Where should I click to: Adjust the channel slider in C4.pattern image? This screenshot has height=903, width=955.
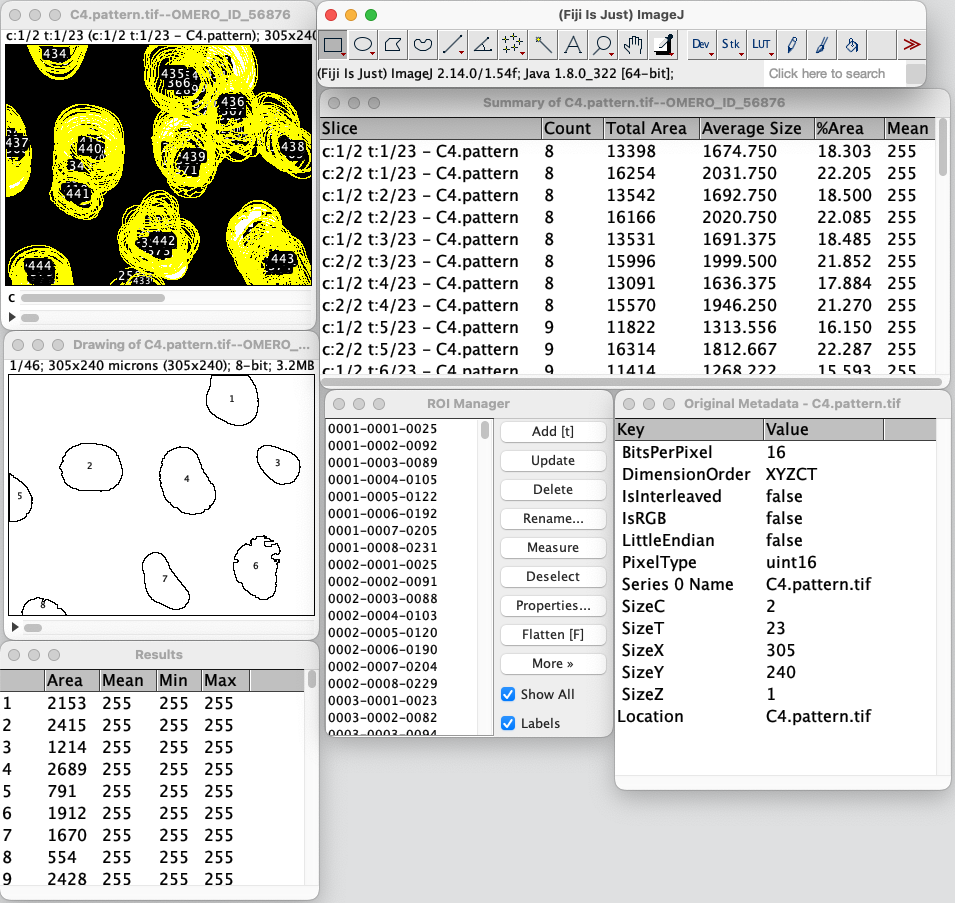pos(93,298)
